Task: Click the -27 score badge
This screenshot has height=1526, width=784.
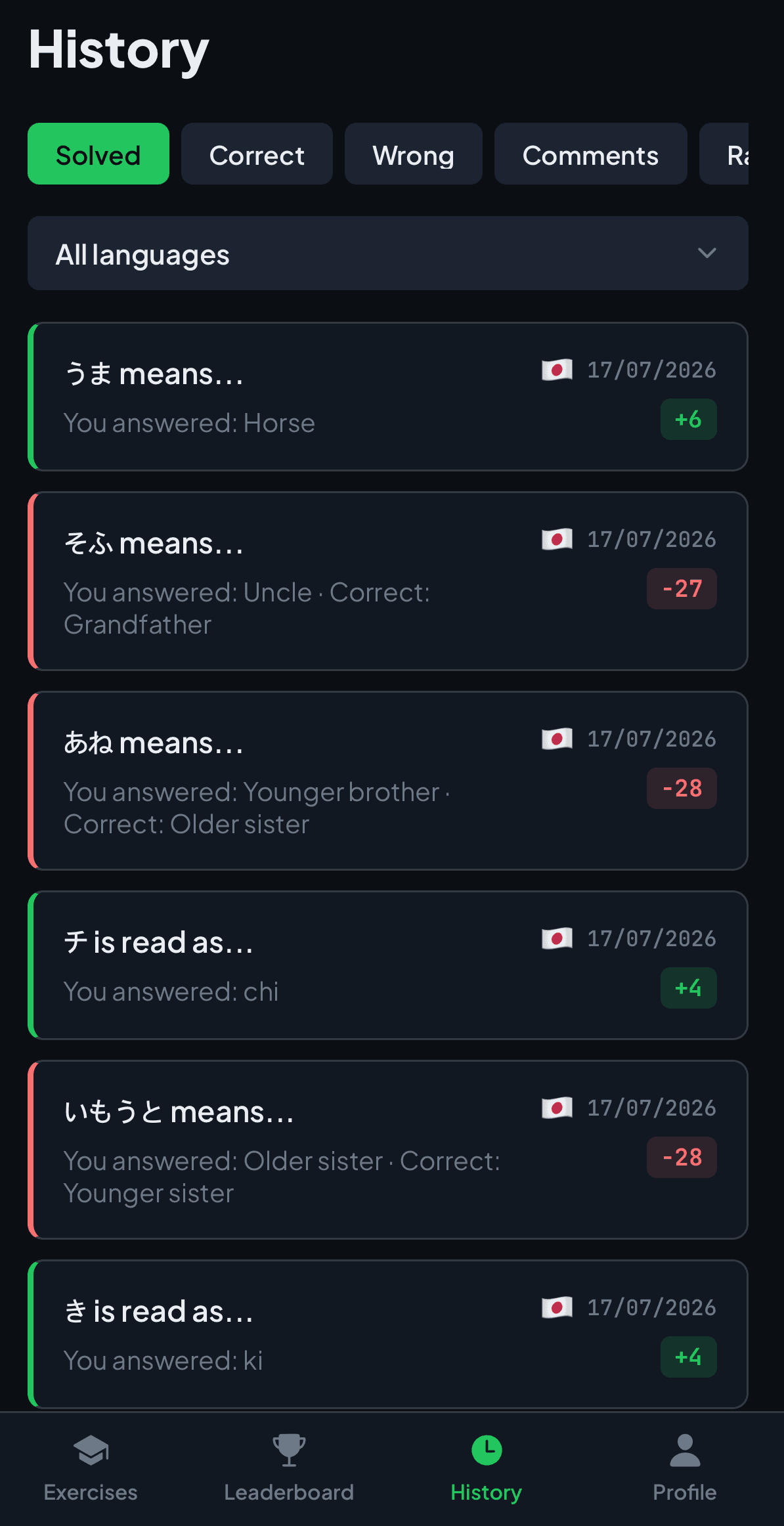Action: click(682, 588)
